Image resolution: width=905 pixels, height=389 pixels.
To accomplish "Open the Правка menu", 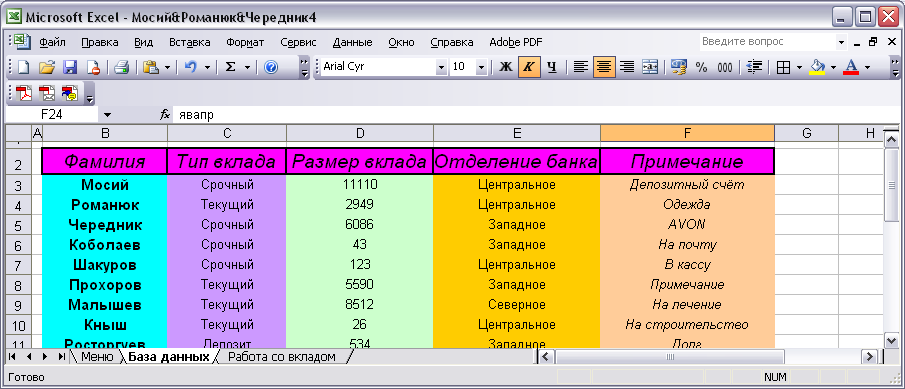I will [99, 42].
